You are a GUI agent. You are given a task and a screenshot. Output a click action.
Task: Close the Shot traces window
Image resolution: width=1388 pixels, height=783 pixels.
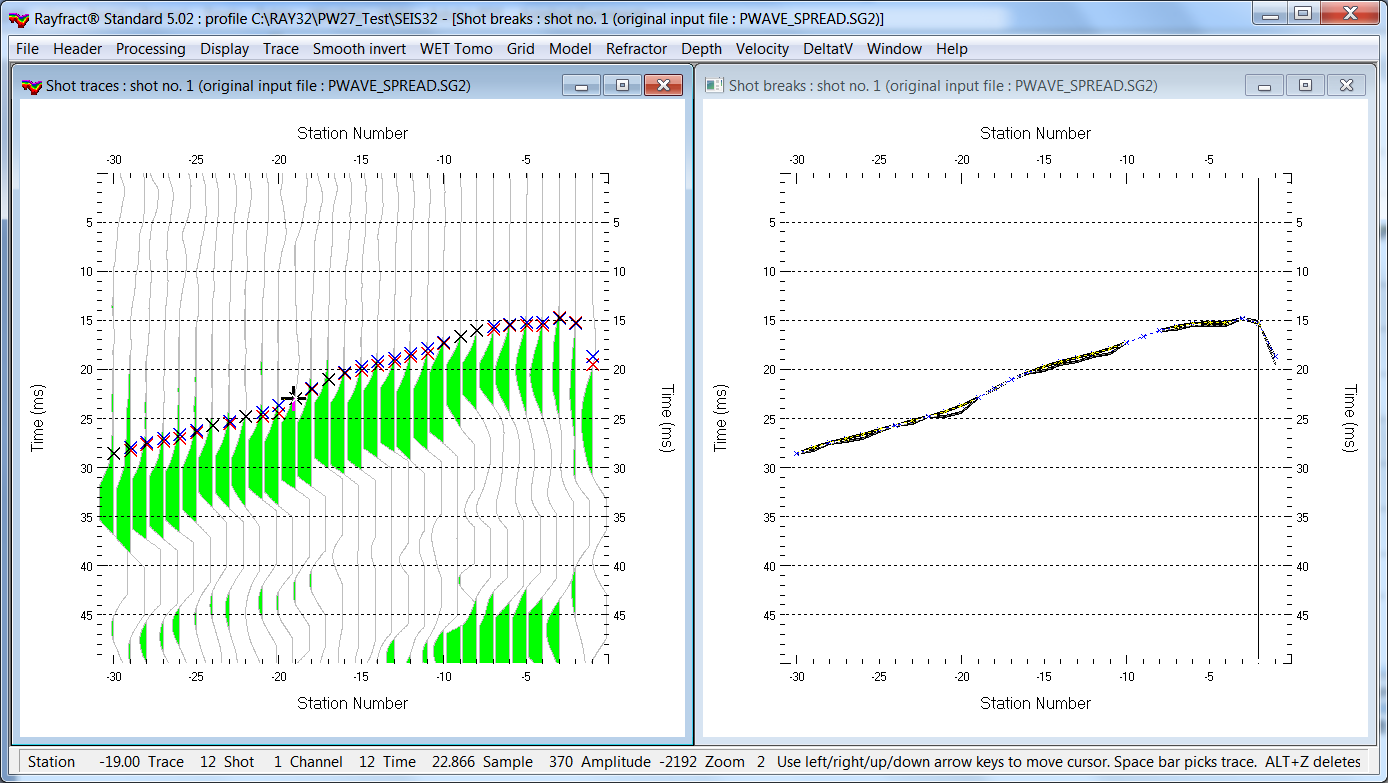pyautogui.click(x=662, y=86)
